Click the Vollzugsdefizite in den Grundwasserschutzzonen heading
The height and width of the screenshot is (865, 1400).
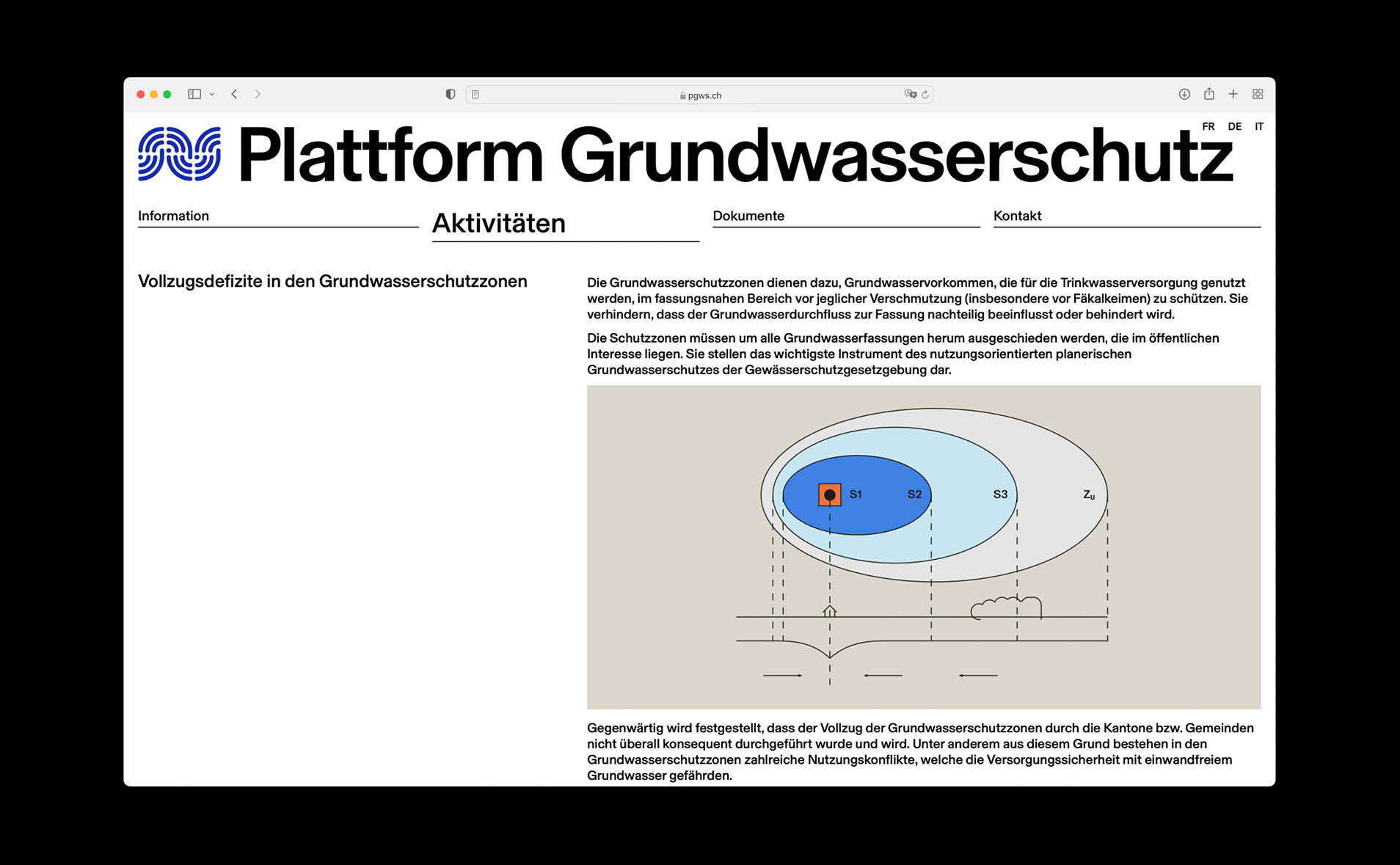point(332,282)
